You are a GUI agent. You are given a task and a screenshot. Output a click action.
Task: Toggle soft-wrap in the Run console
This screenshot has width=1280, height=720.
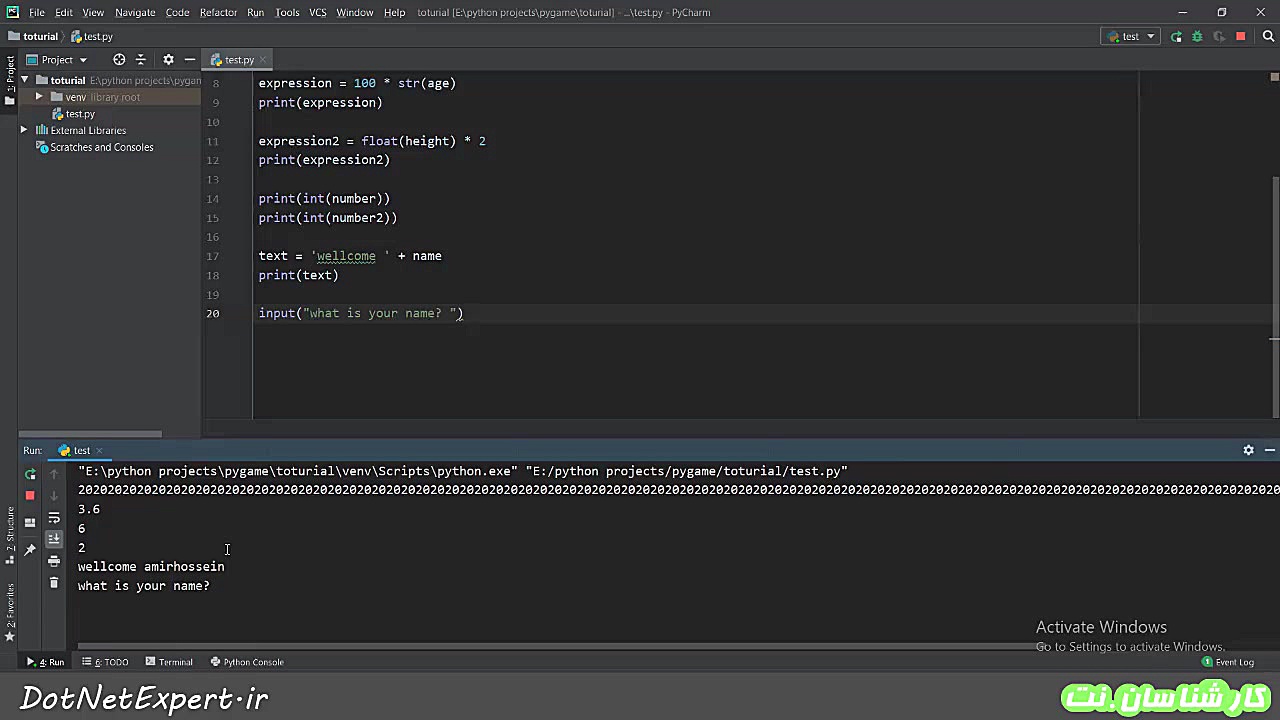click(x=54, y=518)
